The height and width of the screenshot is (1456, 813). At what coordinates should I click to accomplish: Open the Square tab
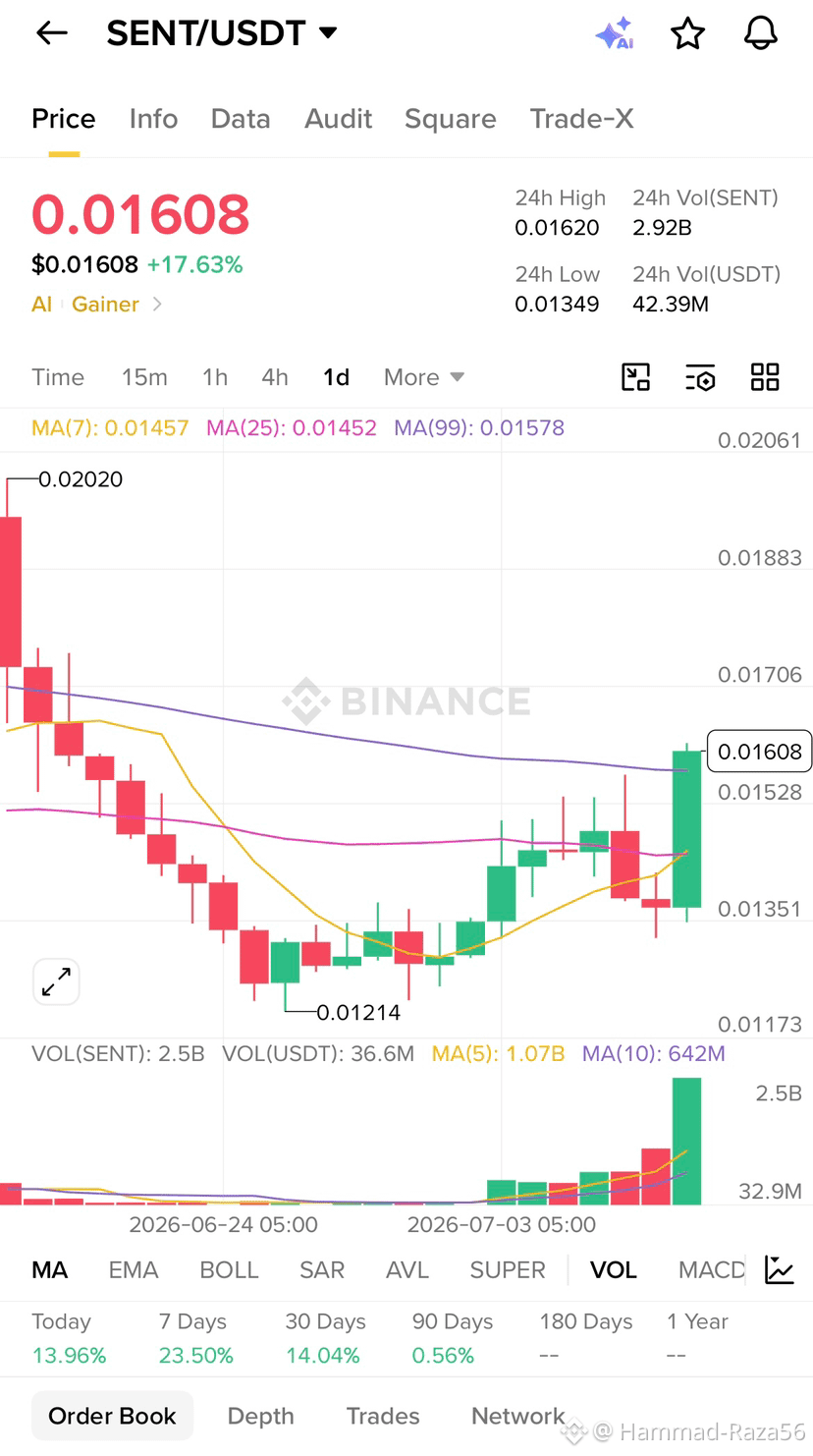[451, 119]
